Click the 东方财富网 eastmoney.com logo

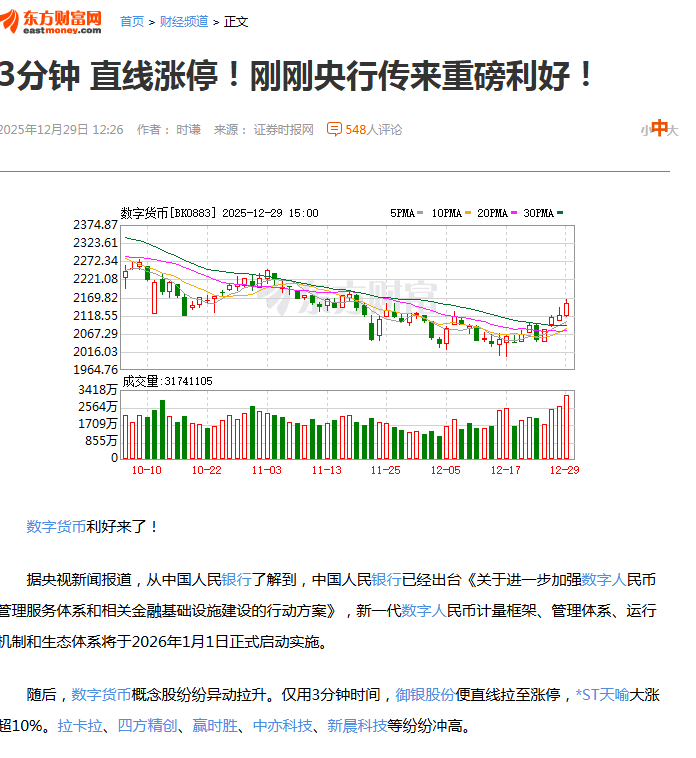click(x=51, y=22)
